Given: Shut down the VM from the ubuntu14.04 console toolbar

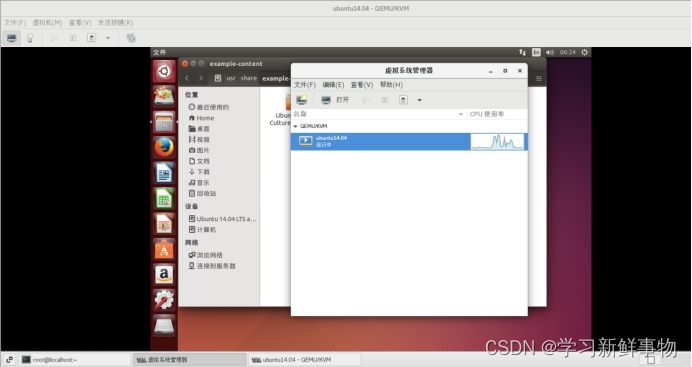Looking at the screenshot, I should [x=91, y=38].
